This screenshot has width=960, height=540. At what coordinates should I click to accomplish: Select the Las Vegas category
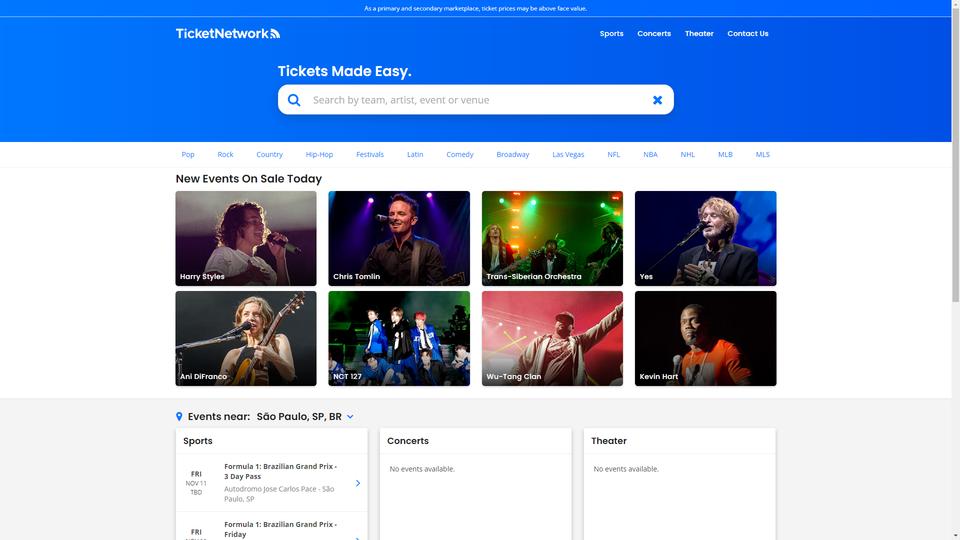tap(568, 154)
